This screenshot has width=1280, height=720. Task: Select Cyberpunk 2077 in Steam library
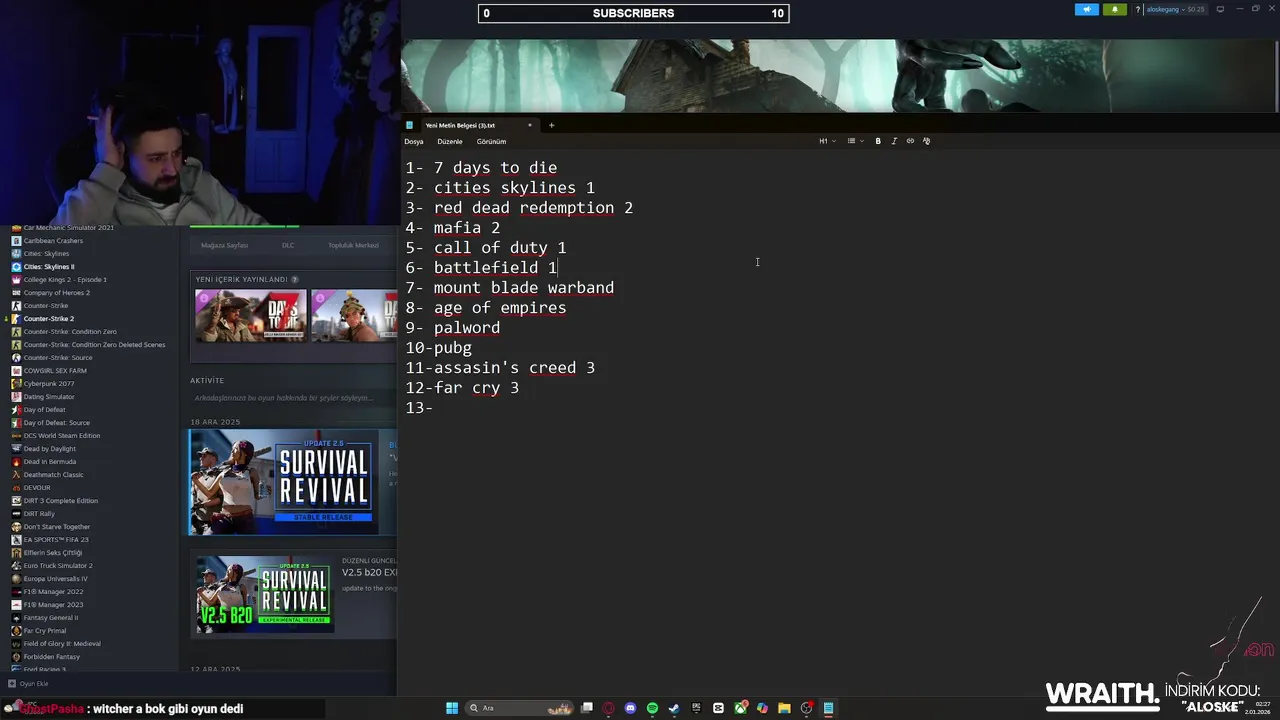[48, 384]
